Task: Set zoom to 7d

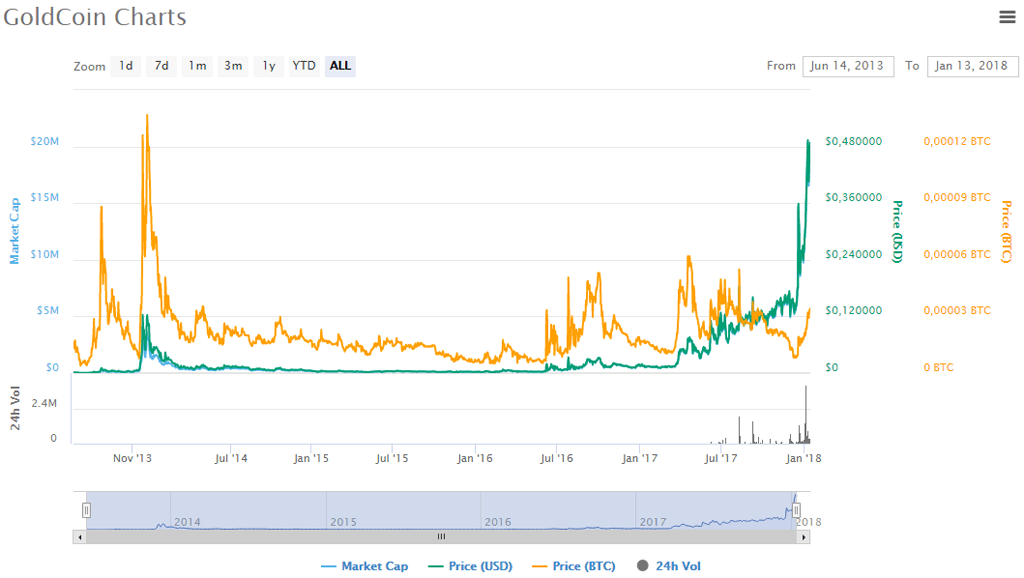Action: point(161,66)
